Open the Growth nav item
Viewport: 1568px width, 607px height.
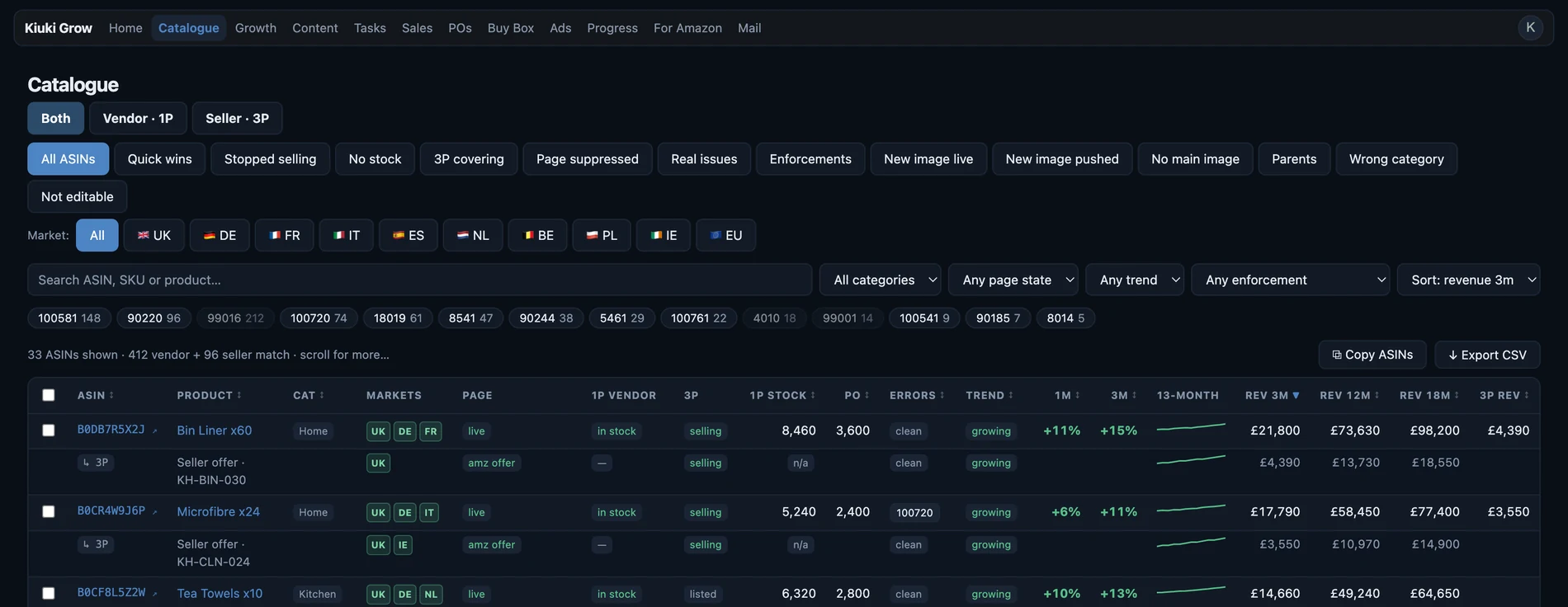coord(256,27)
